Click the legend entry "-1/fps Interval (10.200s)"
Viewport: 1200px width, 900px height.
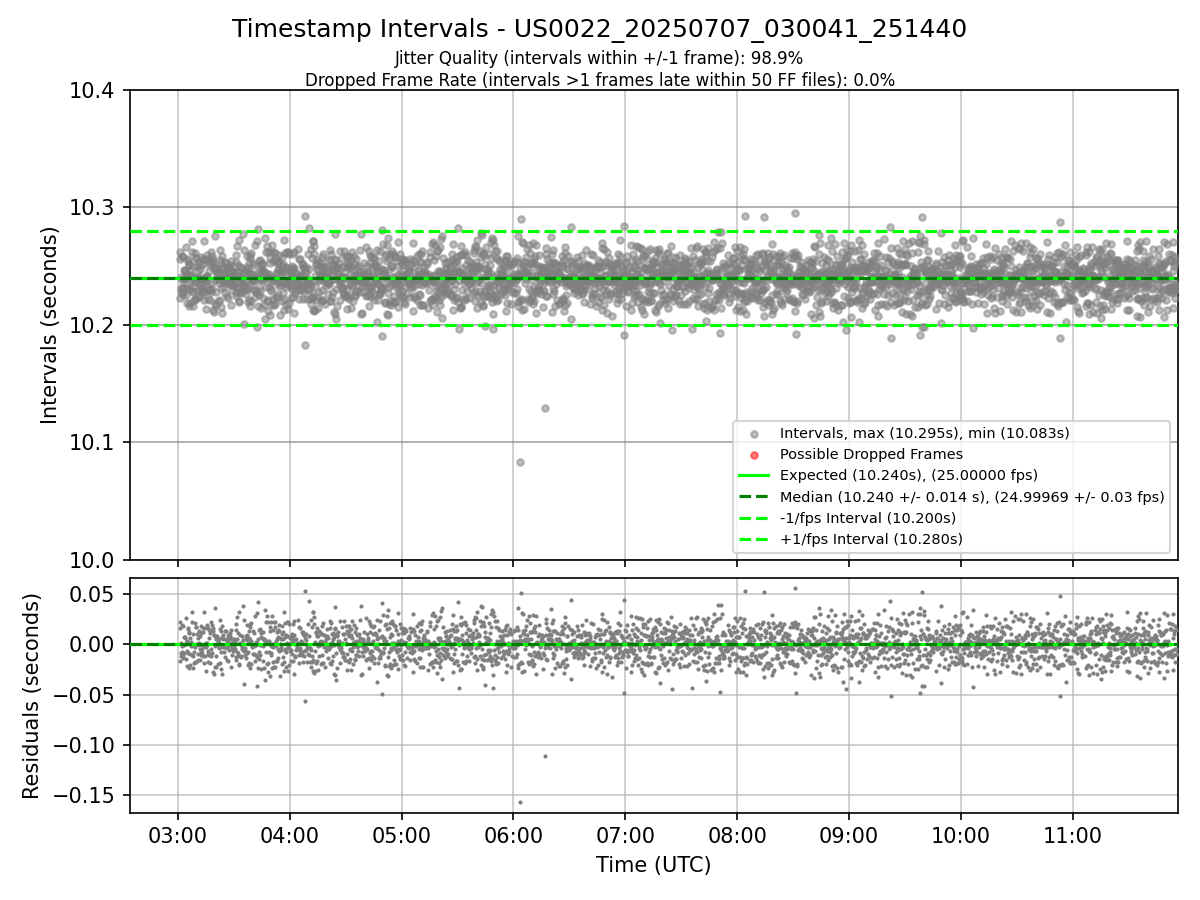point(867,518)
